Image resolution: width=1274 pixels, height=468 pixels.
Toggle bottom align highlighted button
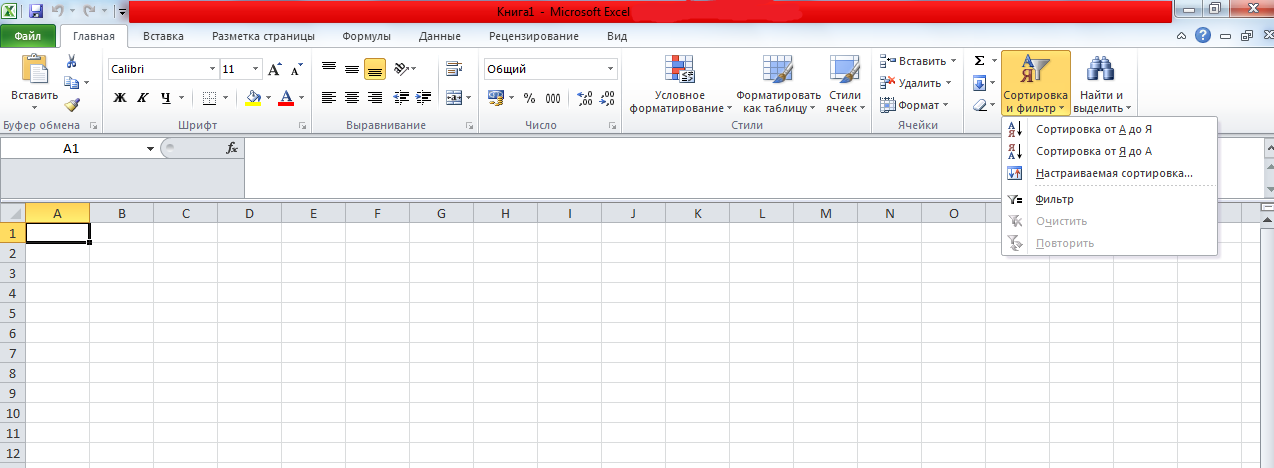click(x=375, y=69)
